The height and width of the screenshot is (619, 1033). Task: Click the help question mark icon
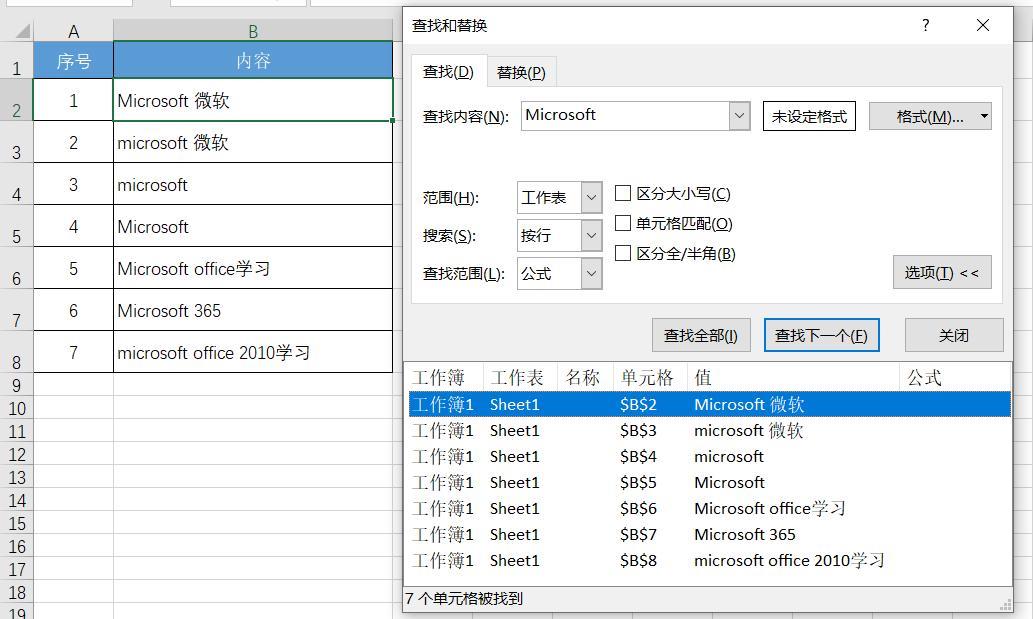click(925, 26)
